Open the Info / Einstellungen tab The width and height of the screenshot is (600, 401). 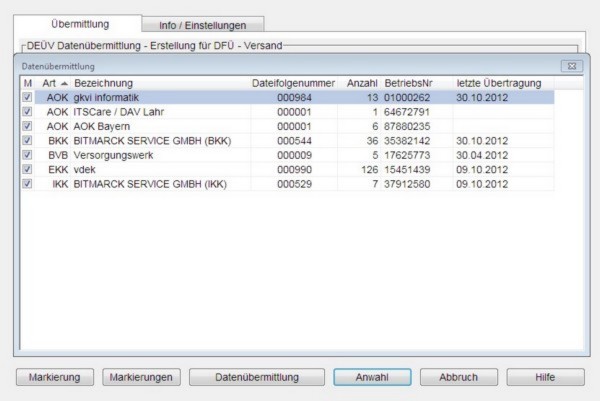click(202, 25)
